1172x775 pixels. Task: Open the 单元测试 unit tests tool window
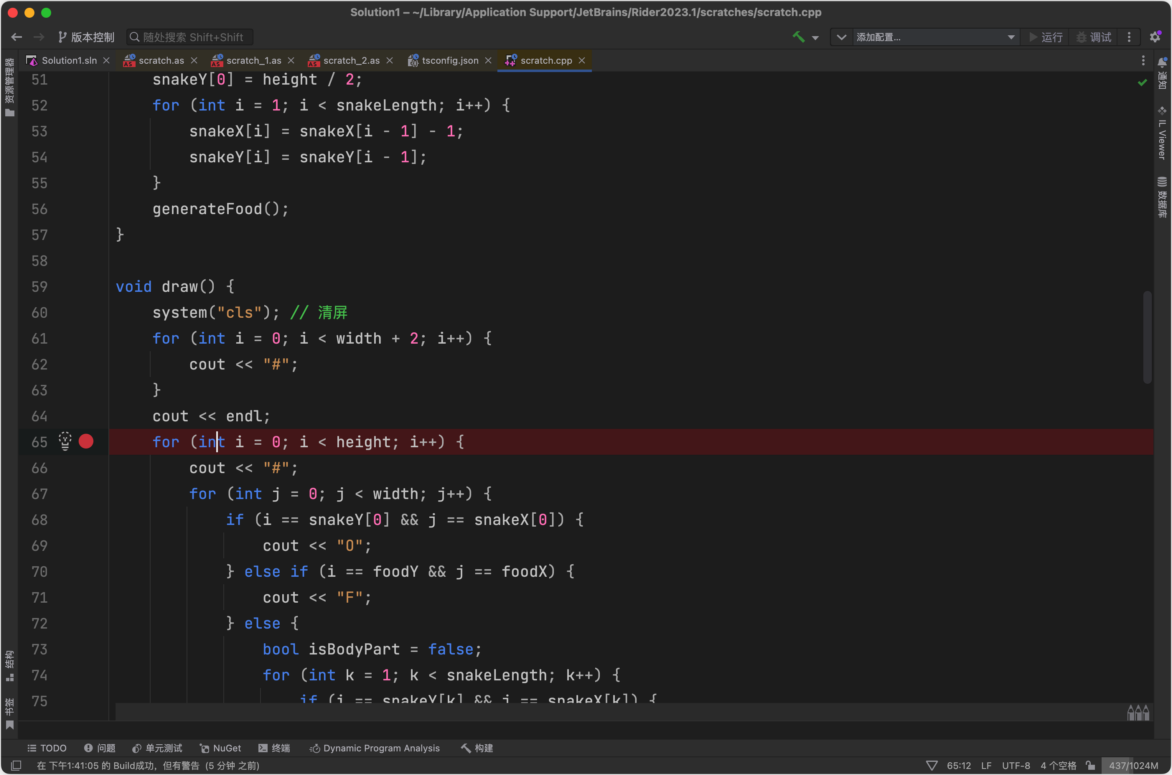[157, 748]
